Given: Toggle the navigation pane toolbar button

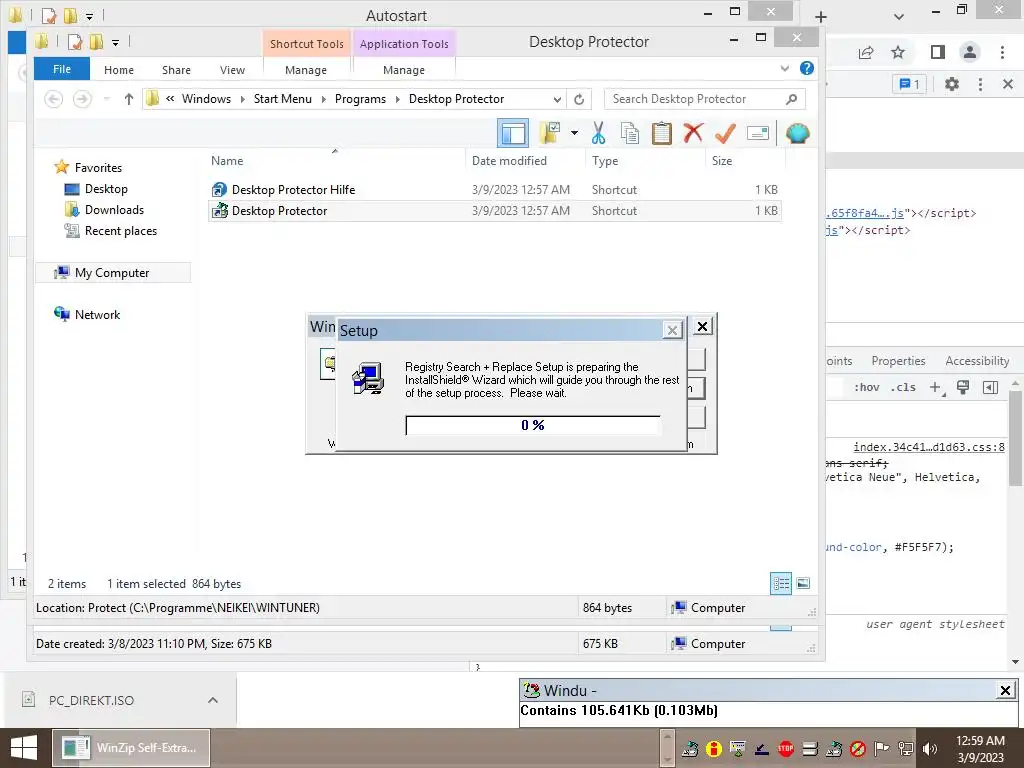Looking at the screenshot, I should (513, 134).
